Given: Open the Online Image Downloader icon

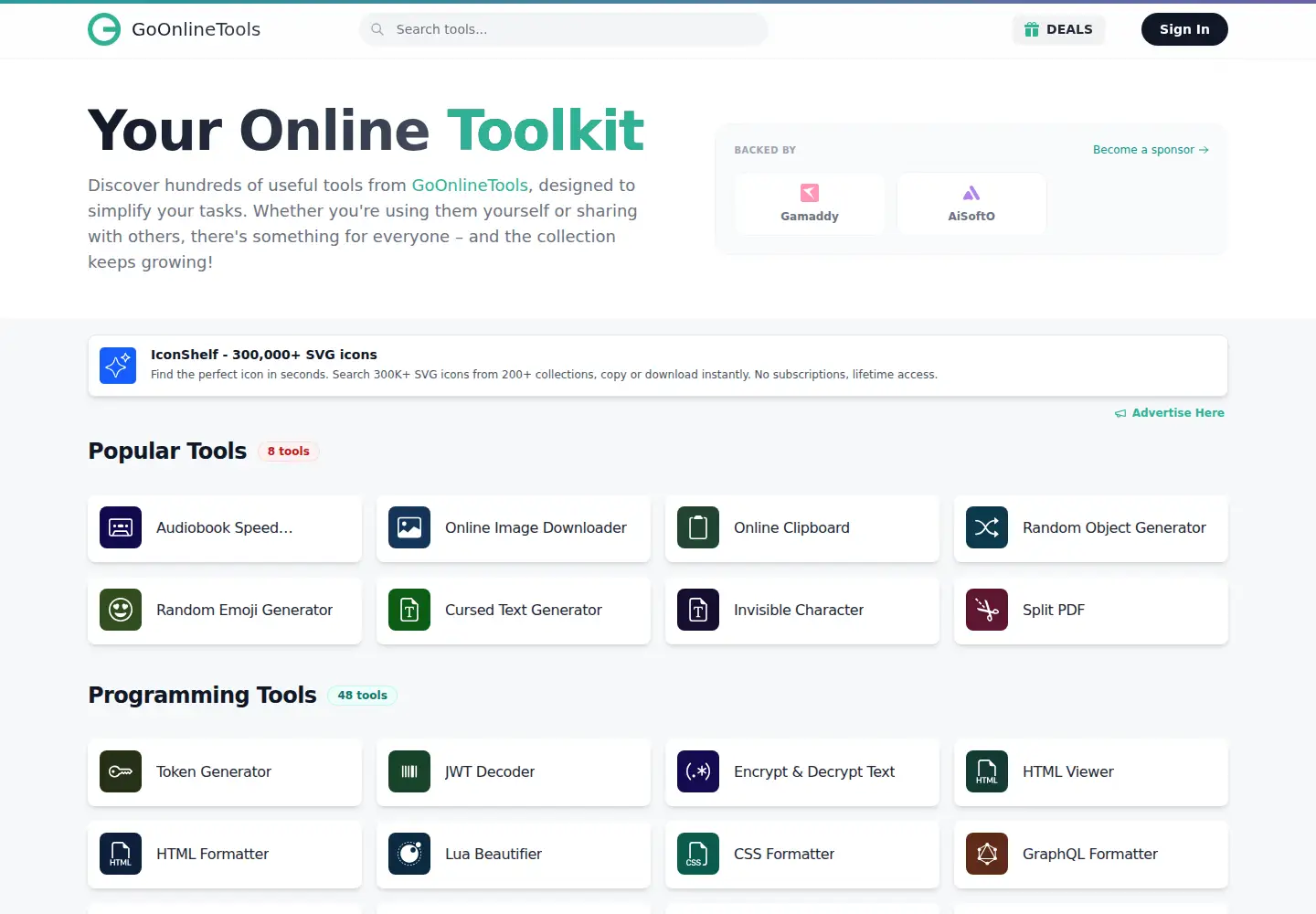Looking at the screenshot, I should [x=409, y=527].
